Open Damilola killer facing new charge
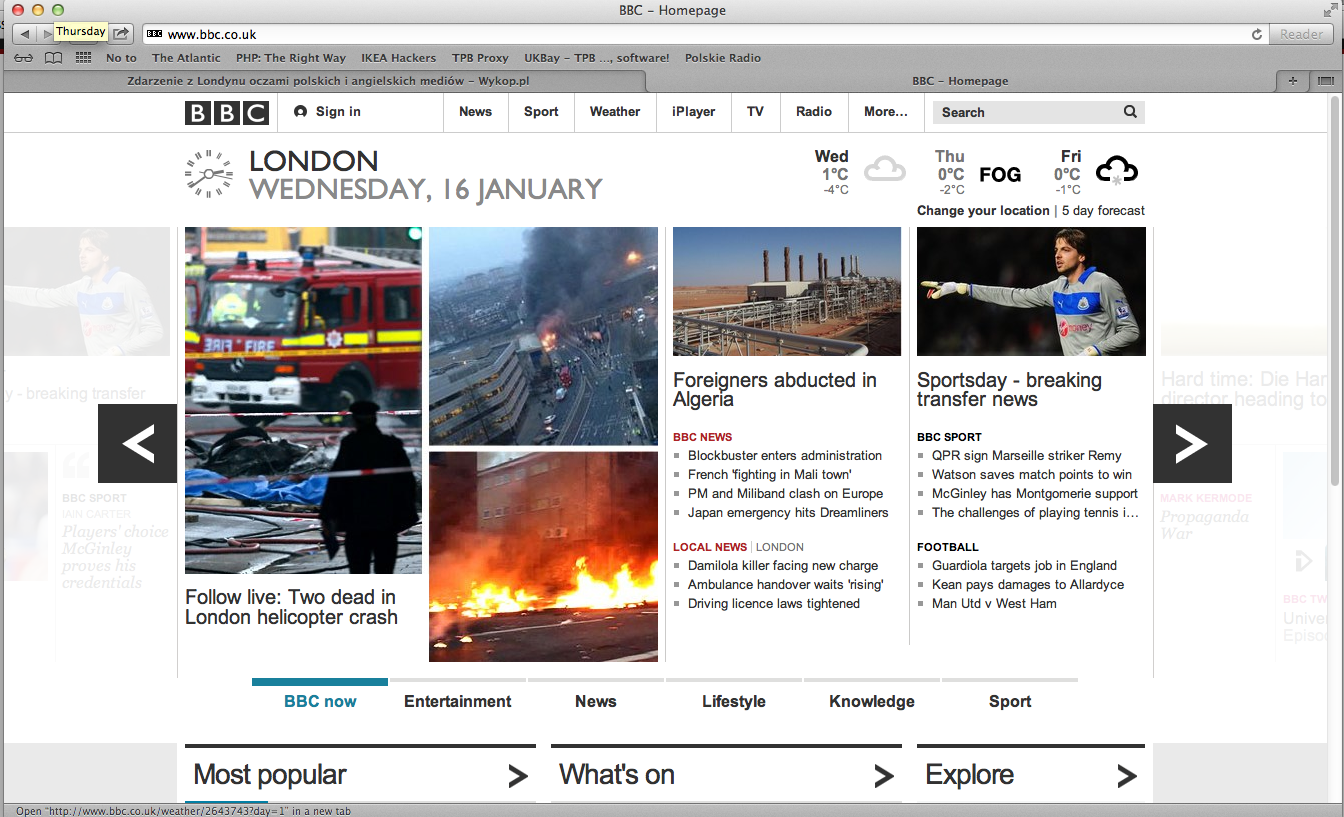 (x=783, y=566)
